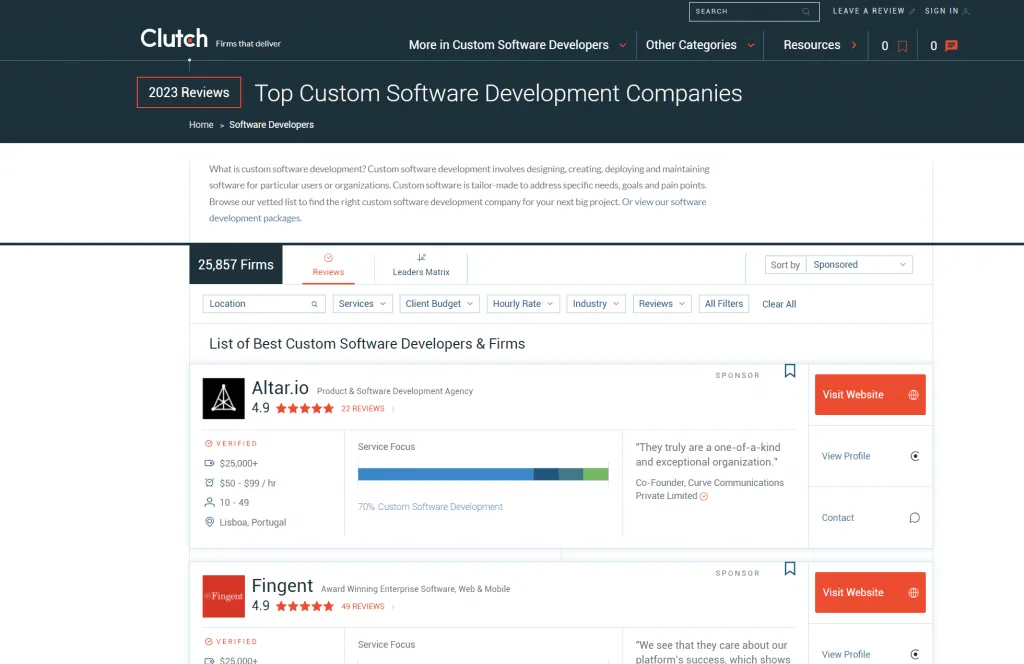Open the Client Budget filter dropdown
The image size is (1024, 664).
[x=440, y=304]
